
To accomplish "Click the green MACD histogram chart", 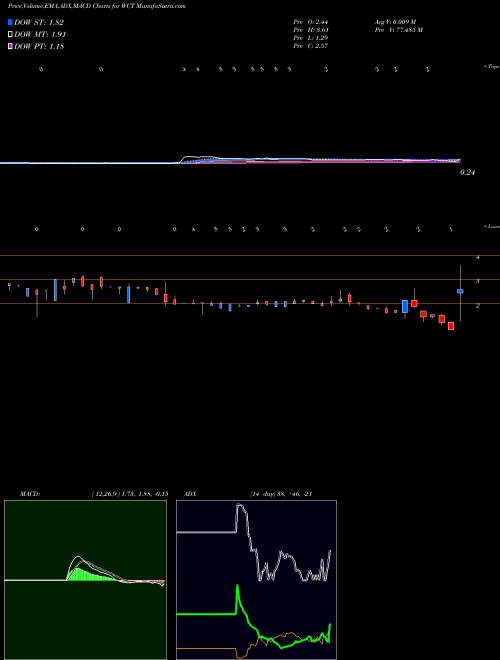I will (x=85, y=580).
